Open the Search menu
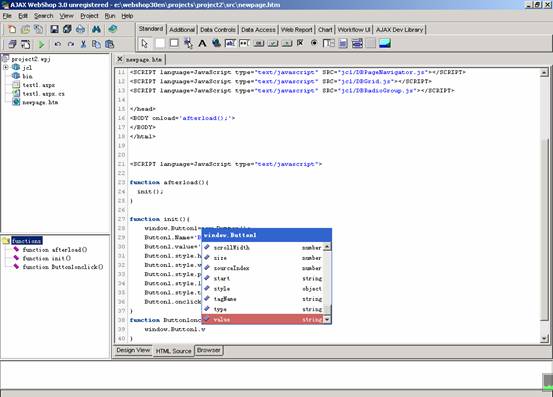Image resolution: width=553 pixels, height=397 pixels. (x=43, y=16)
